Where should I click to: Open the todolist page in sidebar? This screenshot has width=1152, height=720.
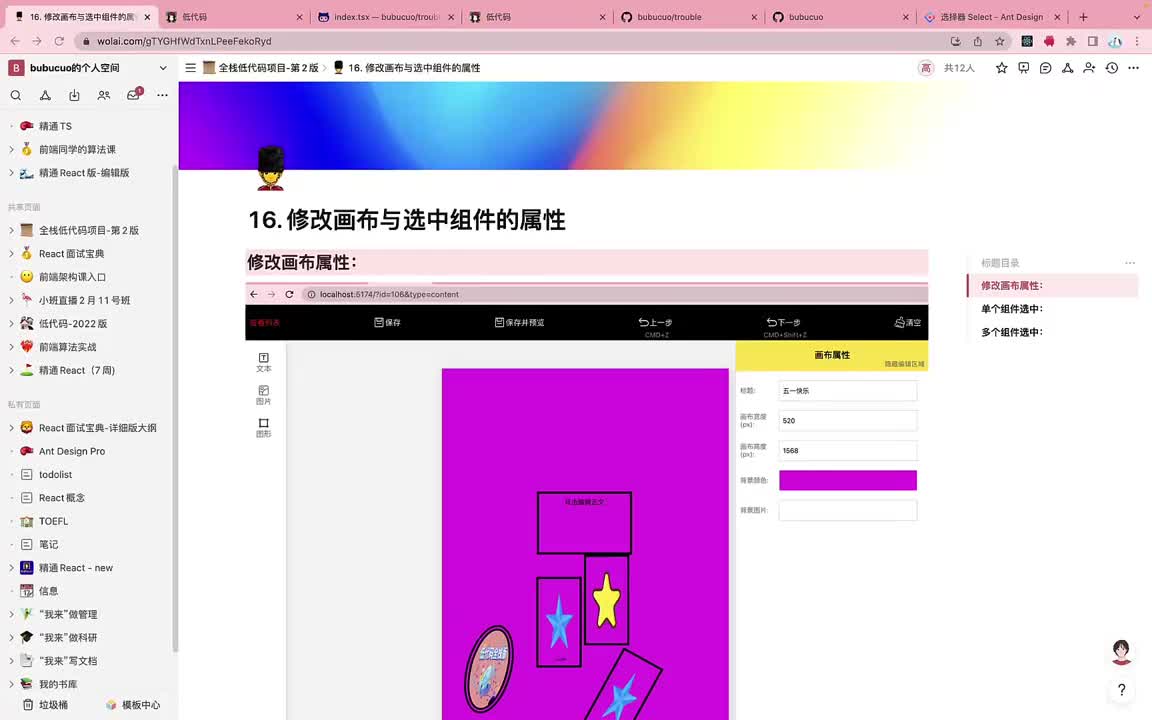(55, 475)
